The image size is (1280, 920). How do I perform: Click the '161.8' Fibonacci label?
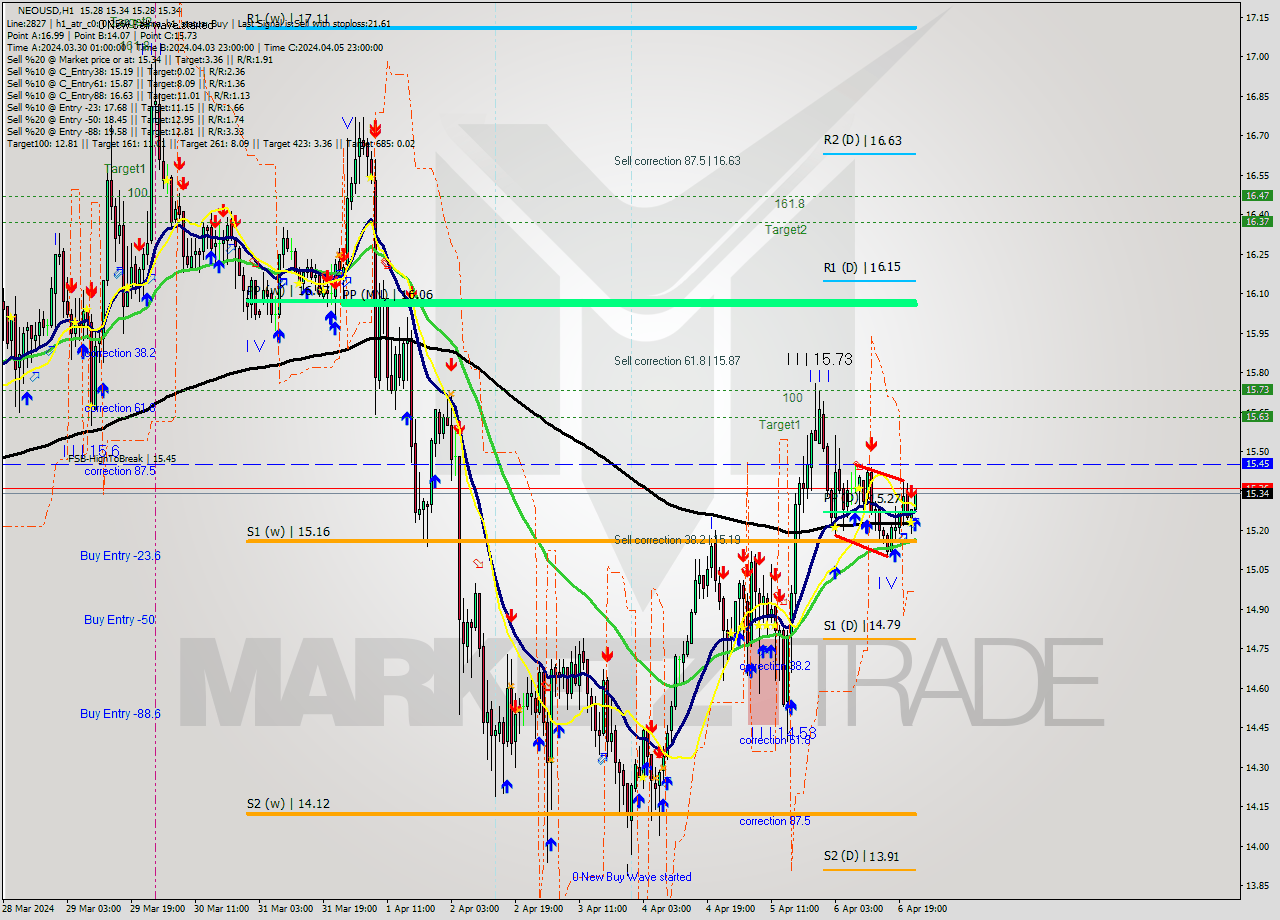coord(789,204)
